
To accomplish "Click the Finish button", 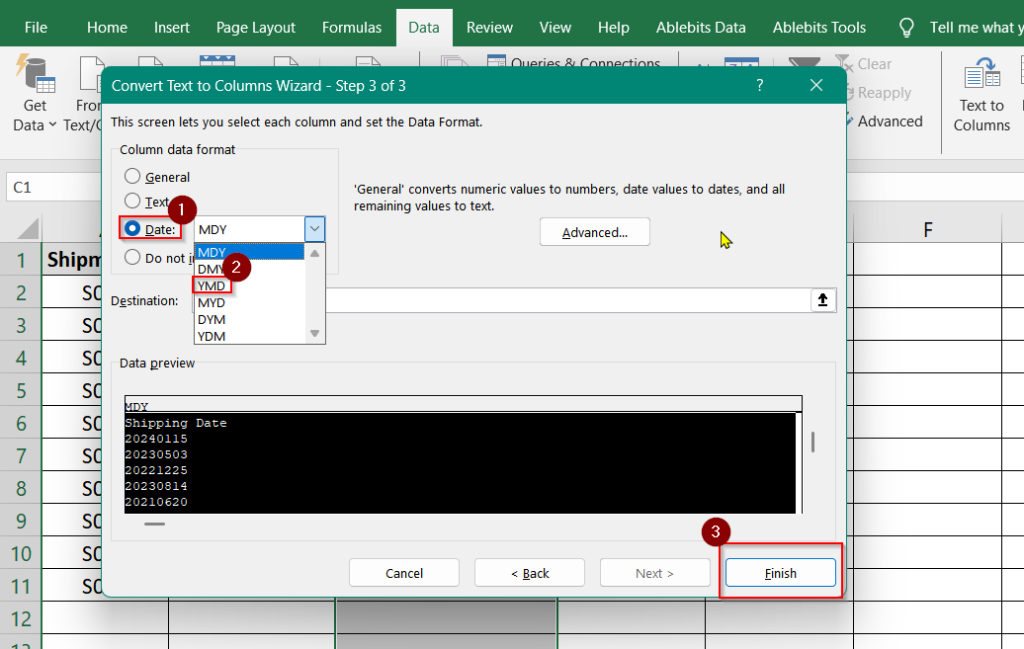I will point(780,572).
